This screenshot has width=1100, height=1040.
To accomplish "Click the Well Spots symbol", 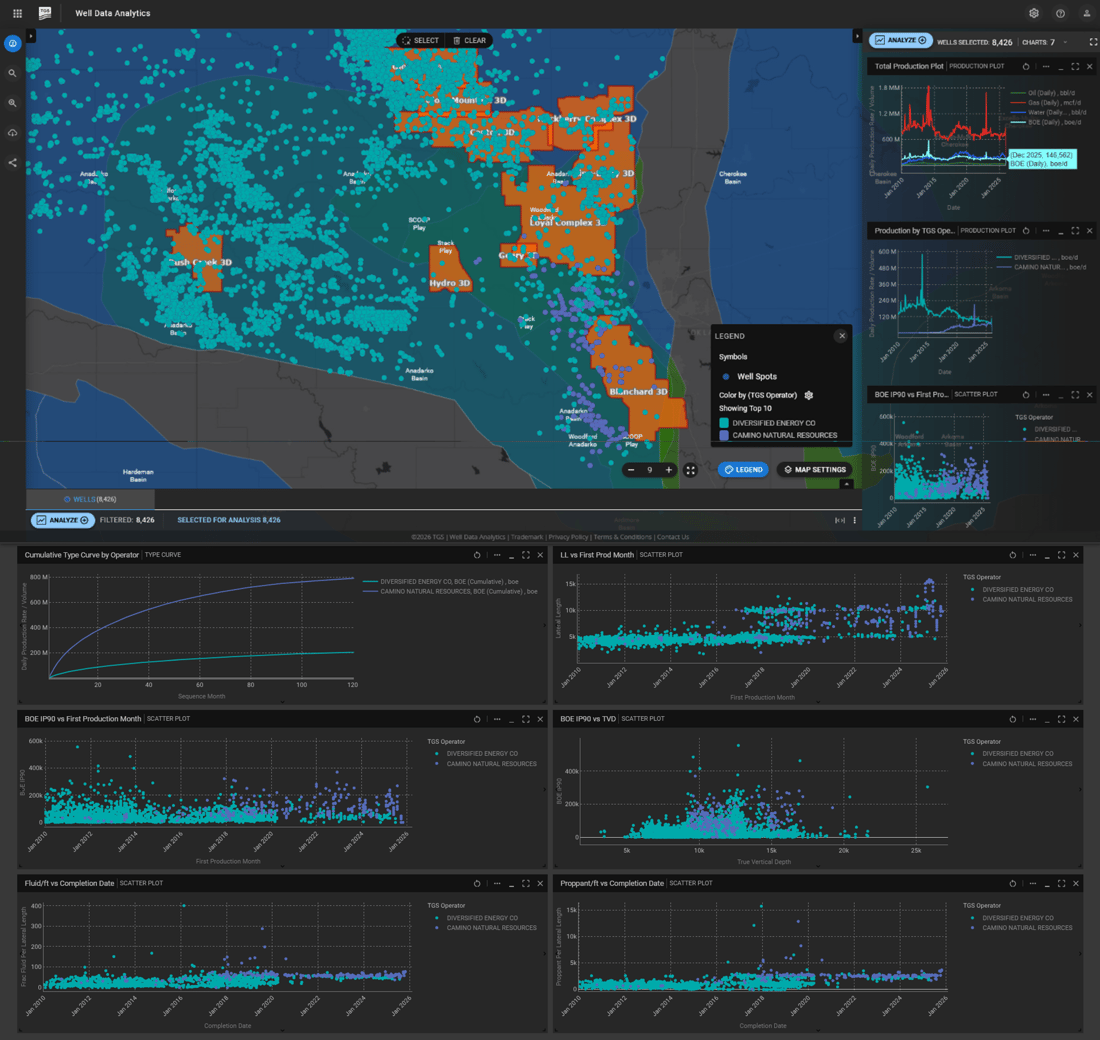I will [726, 377].
